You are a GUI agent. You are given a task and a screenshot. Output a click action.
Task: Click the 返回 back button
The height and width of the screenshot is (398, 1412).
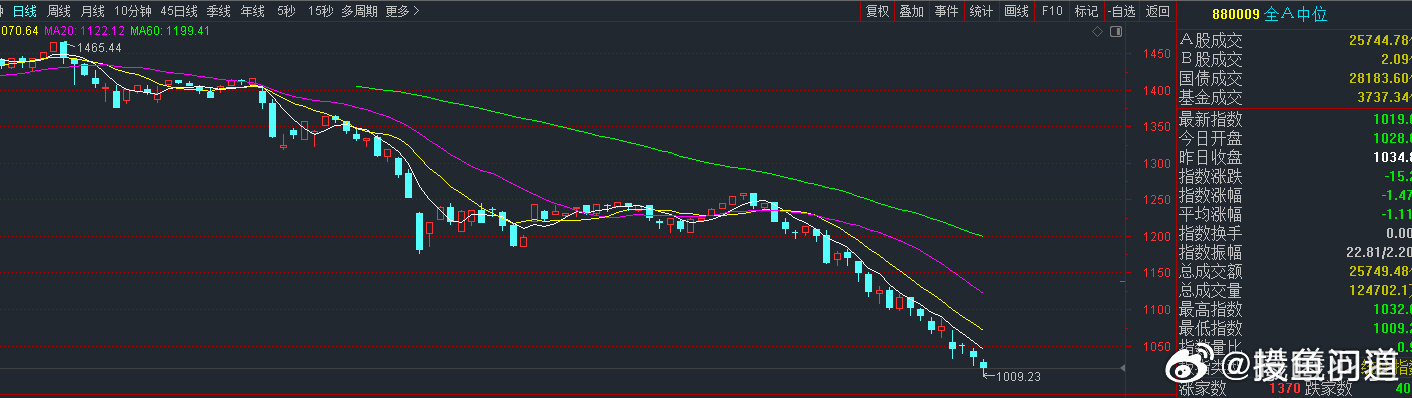[1158, 11]
